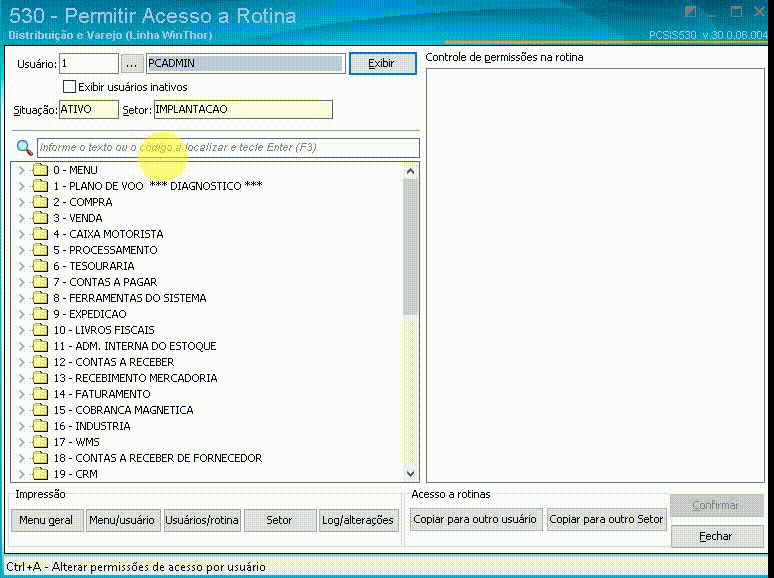774x578 pixels.
Task: Click the folder icon of 17 - WMS
Action: click(x=40, y=442)
